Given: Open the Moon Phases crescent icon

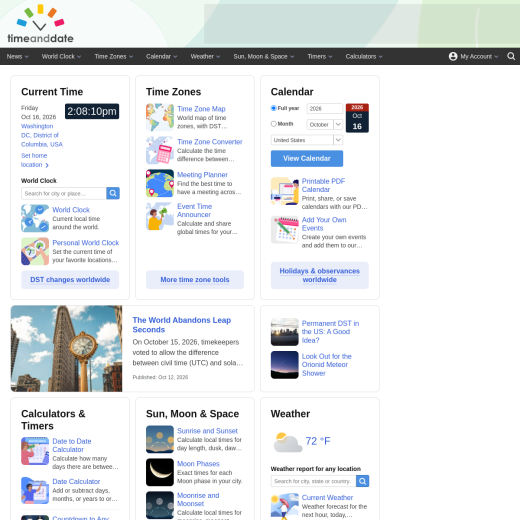Looking at the screenshot, I should click(160, 472).
